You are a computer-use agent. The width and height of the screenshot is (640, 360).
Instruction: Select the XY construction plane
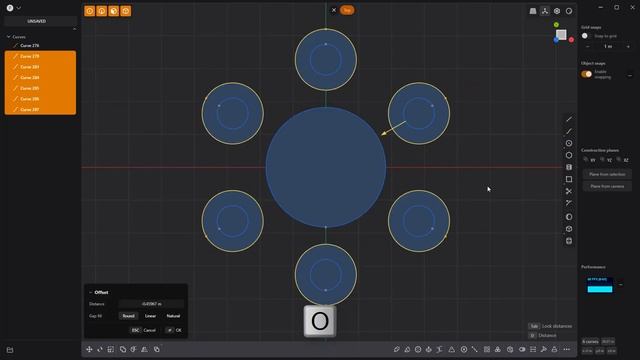pyautogui.click(x=589, y=160)
